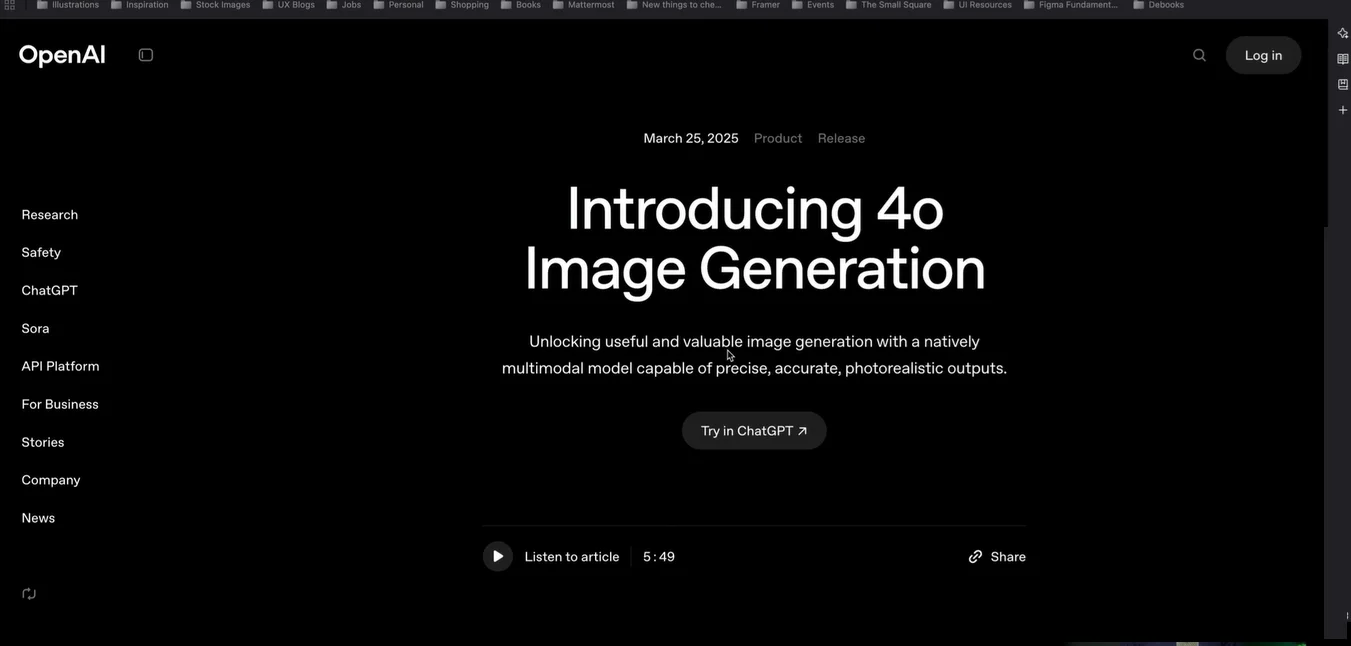Viewport: 1351px width, 646px height.
Task: Open the apps grid icon in bookmarks bar
Action: (x=10, y=5)
